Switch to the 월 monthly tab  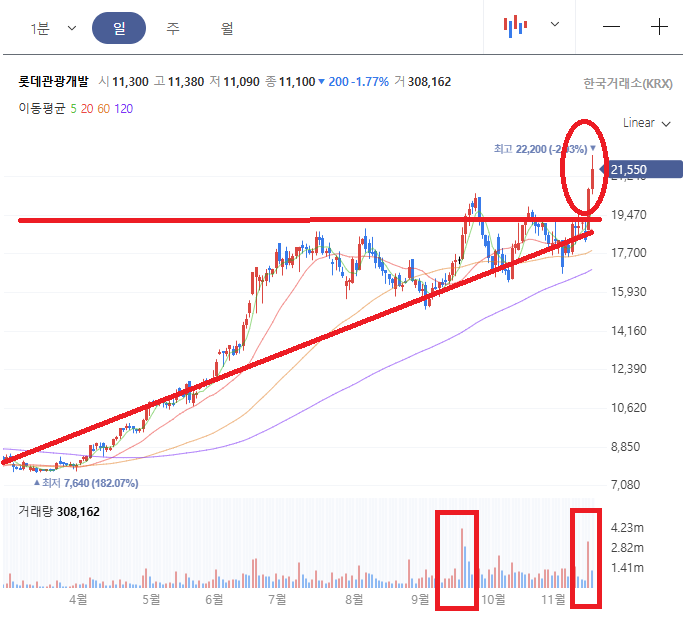coord(227,28)
